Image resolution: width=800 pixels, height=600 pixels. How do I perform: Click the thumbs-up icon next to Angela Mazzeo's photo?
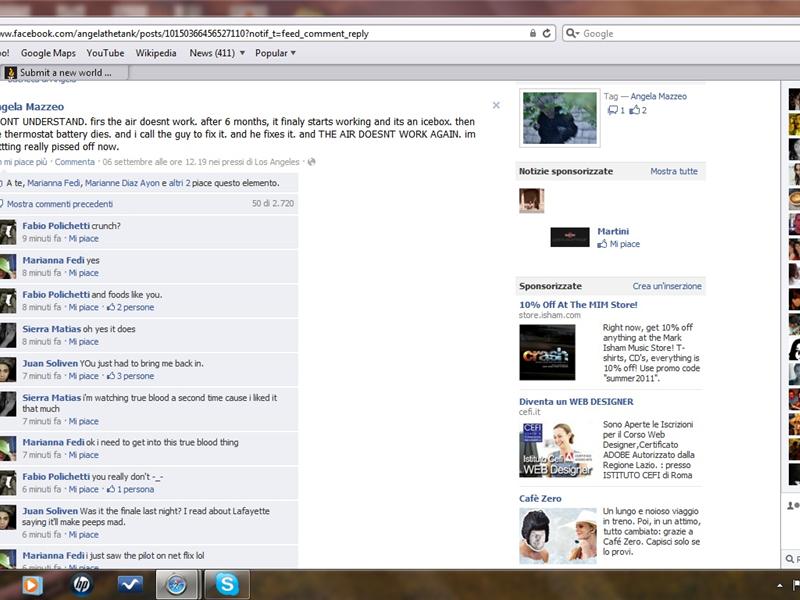[x=636, y=110]
